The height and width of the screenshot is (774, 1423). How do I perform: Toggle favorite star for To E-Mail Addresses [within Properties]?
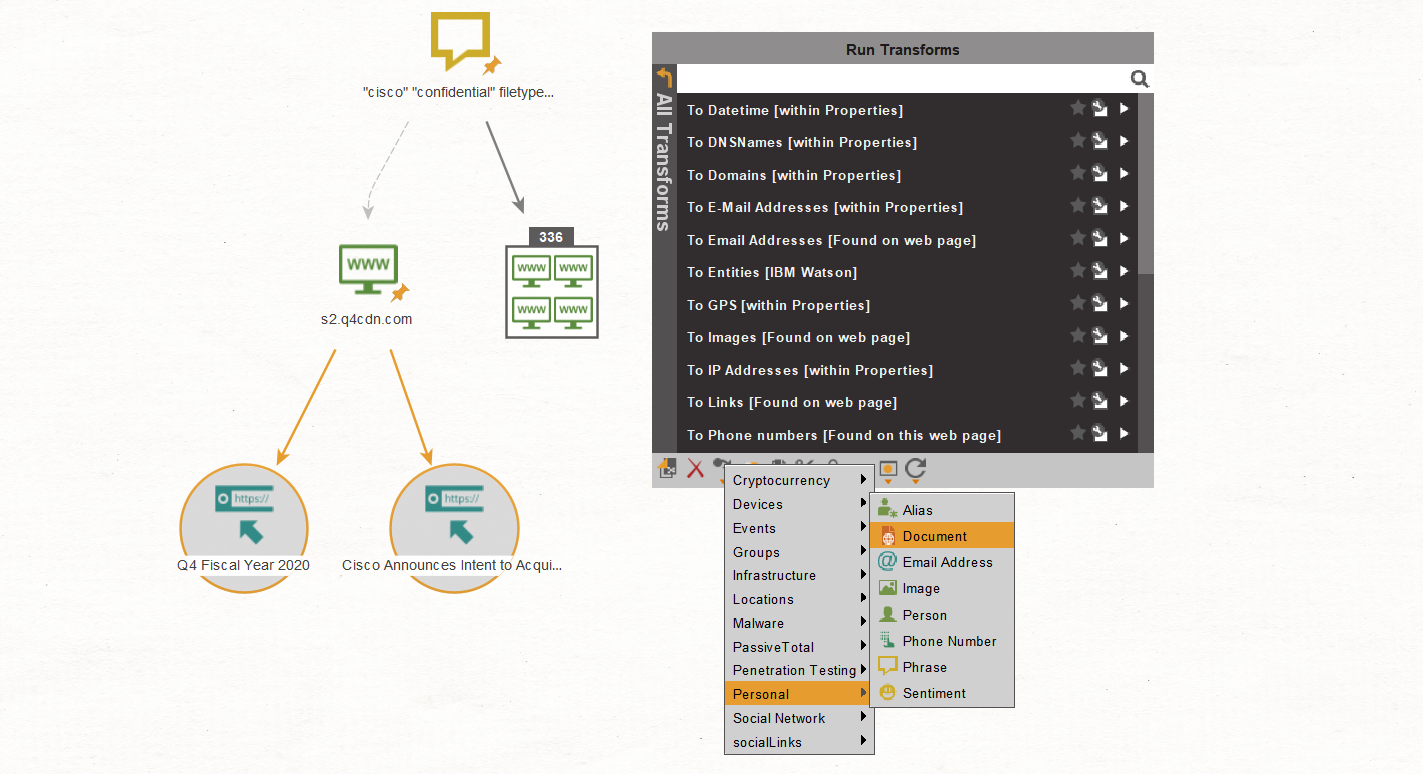pos(1077,205)
